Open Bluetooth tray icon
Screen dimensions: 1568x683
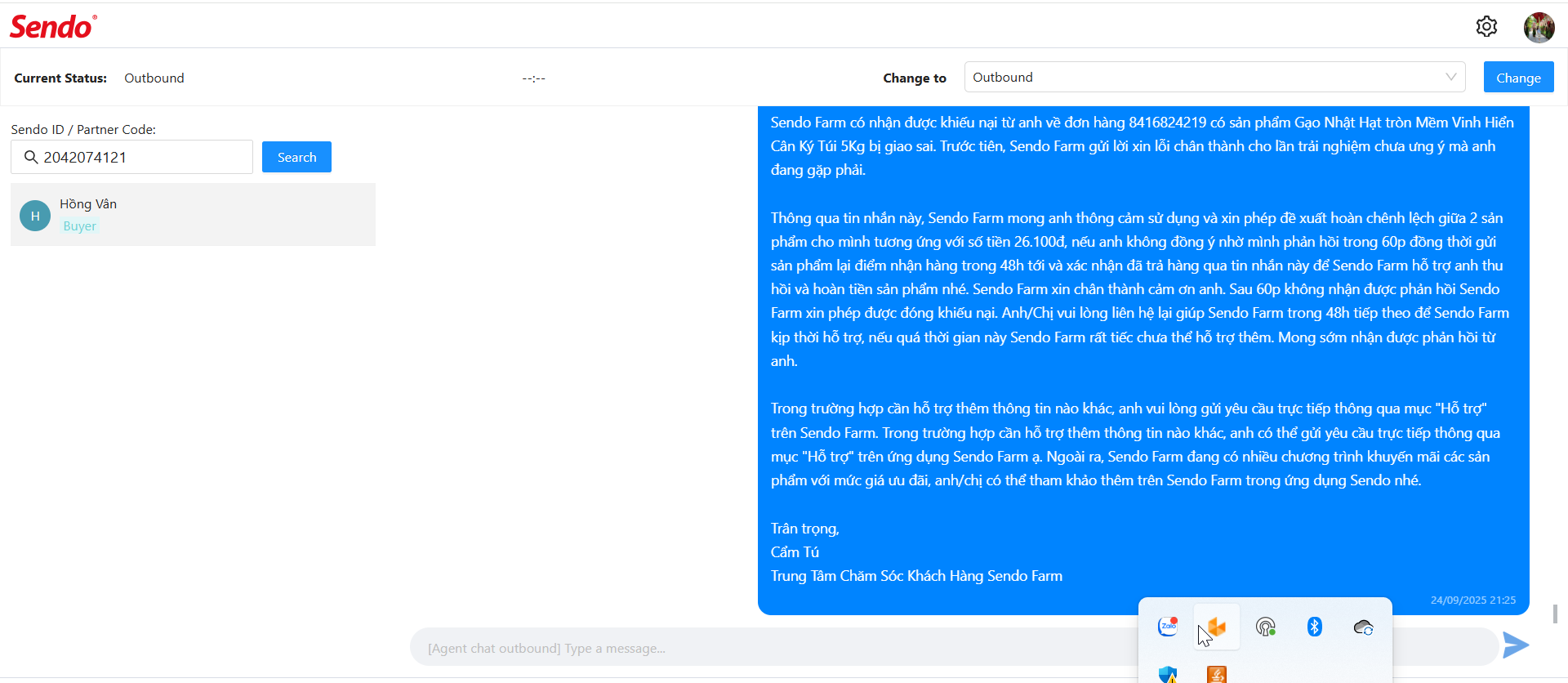(1315, 627)
